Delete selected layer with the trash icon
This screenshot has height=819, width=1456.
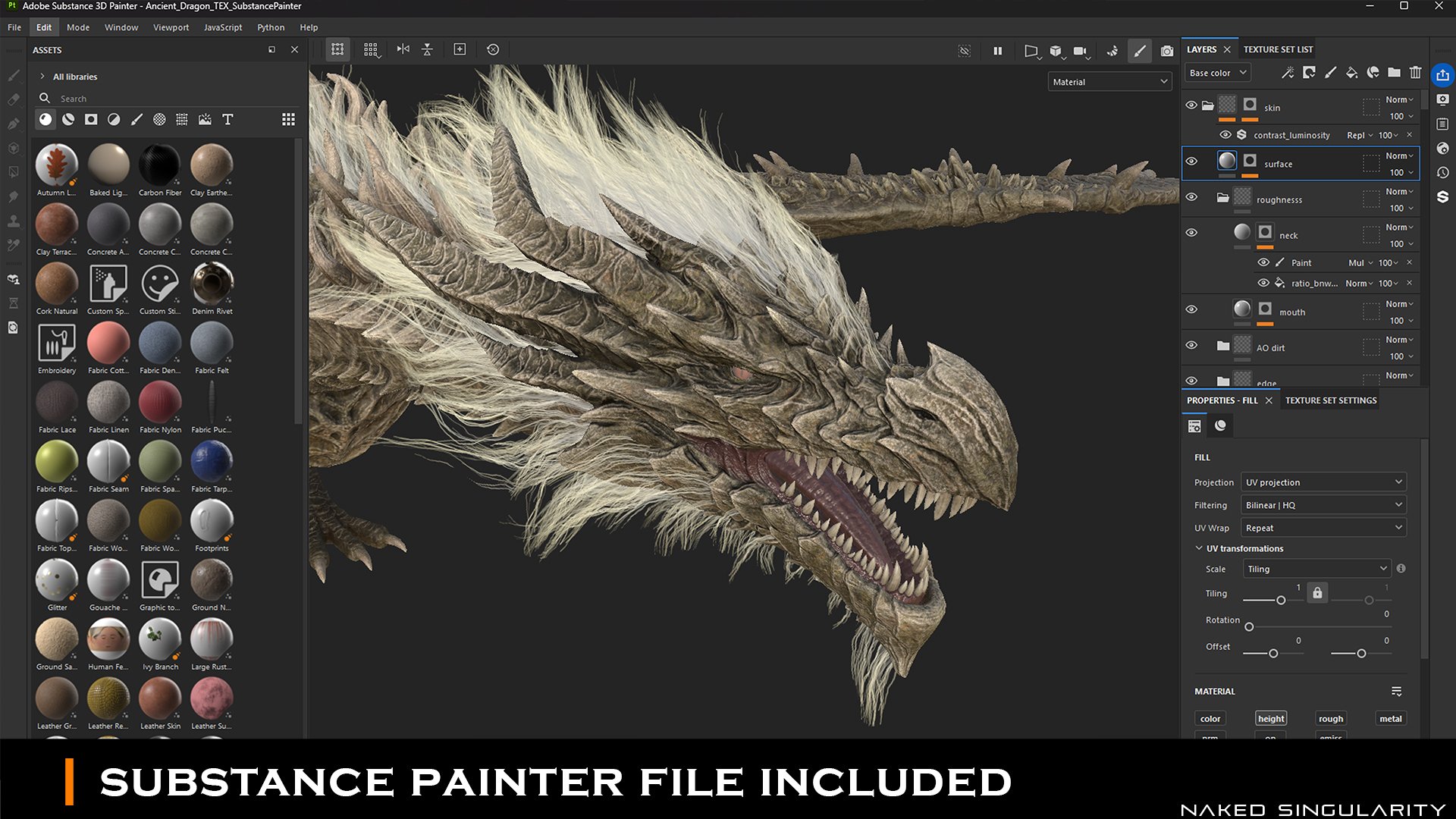(1416, 72)
